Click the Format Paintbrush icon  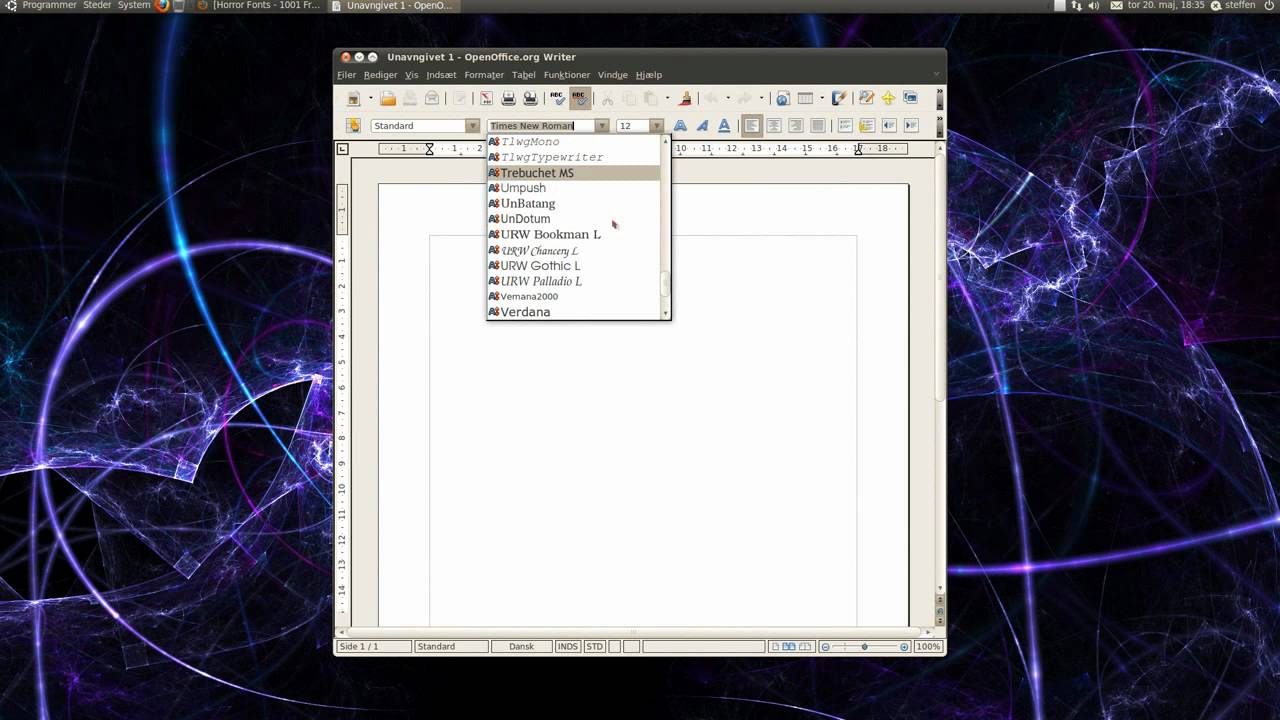[685, 98]
